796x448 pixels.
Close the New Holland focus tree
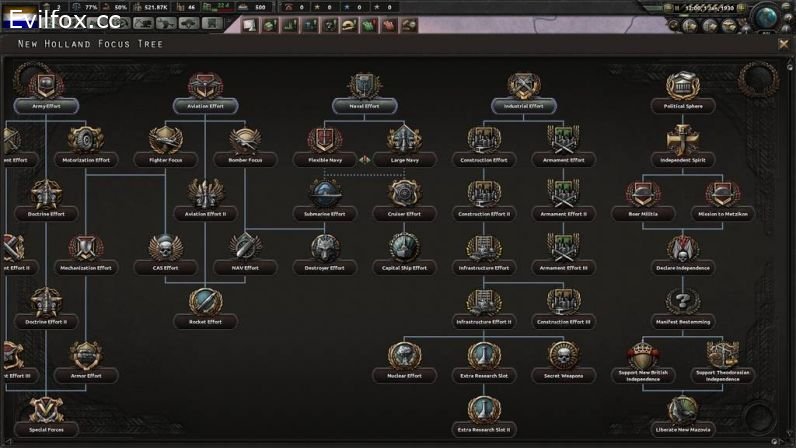783,44
